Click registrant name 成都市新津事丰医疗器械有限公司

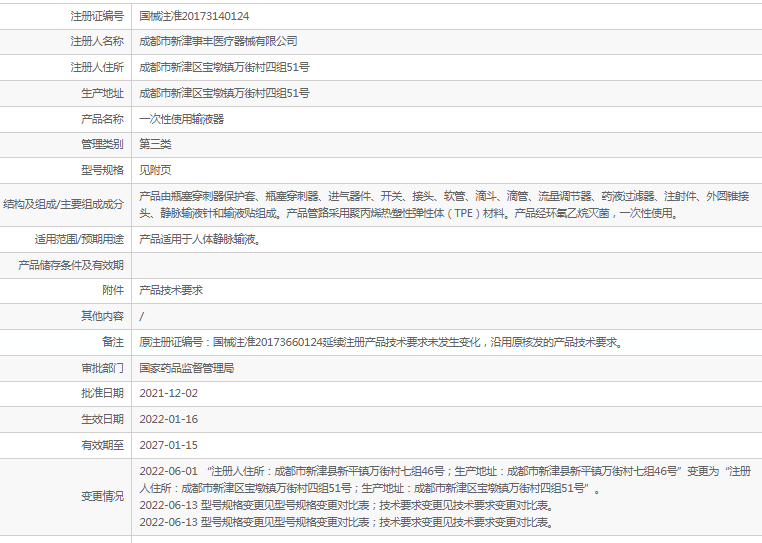point(218,41)
